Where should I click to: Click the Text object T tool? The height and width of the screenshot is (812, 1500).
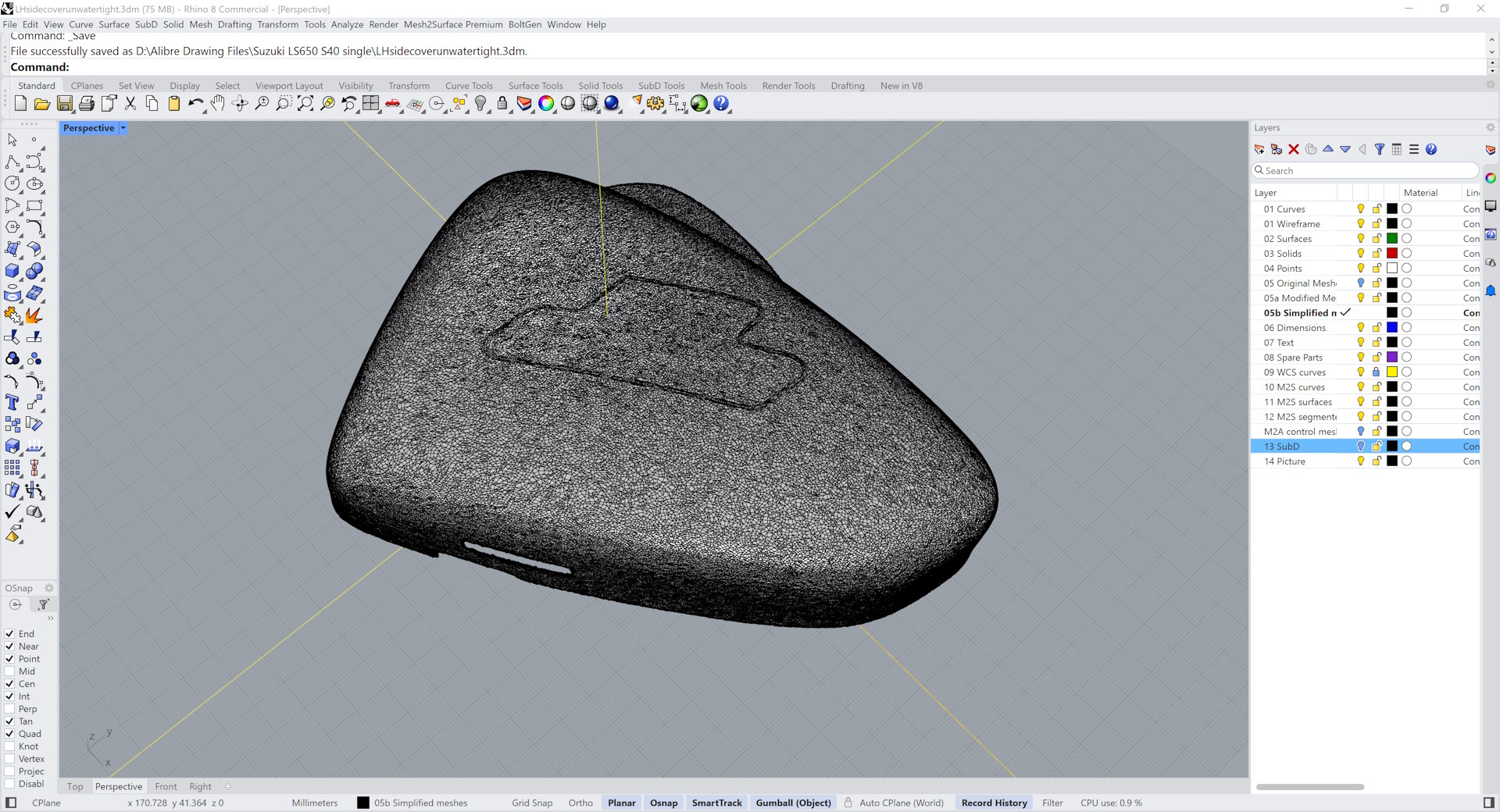[x=12, y=403]
